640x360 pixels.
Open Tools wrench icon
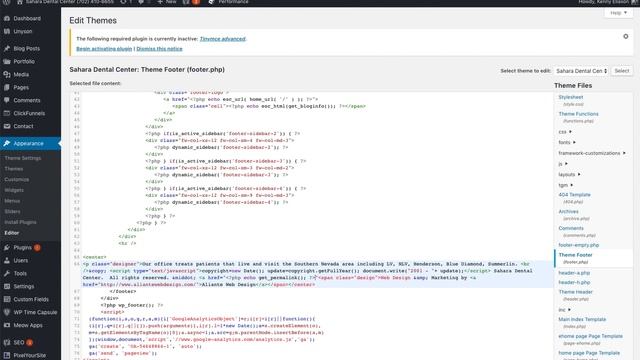pyautogui.click(x=7, y=273)
